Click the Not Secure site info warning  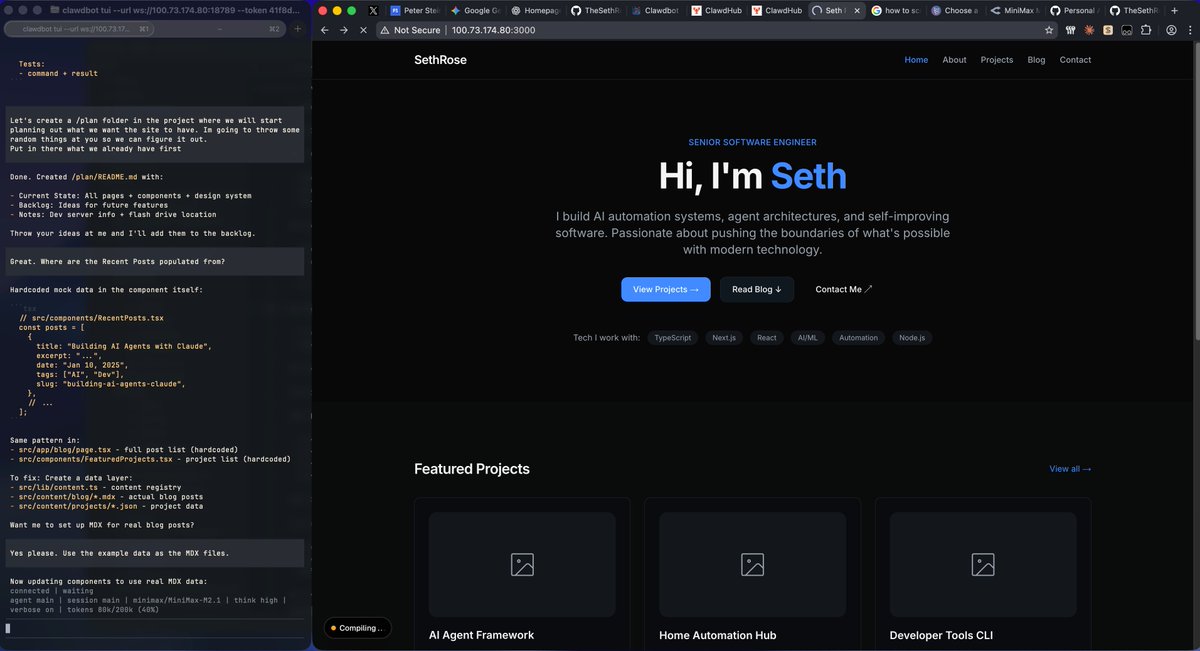[410, 30]
